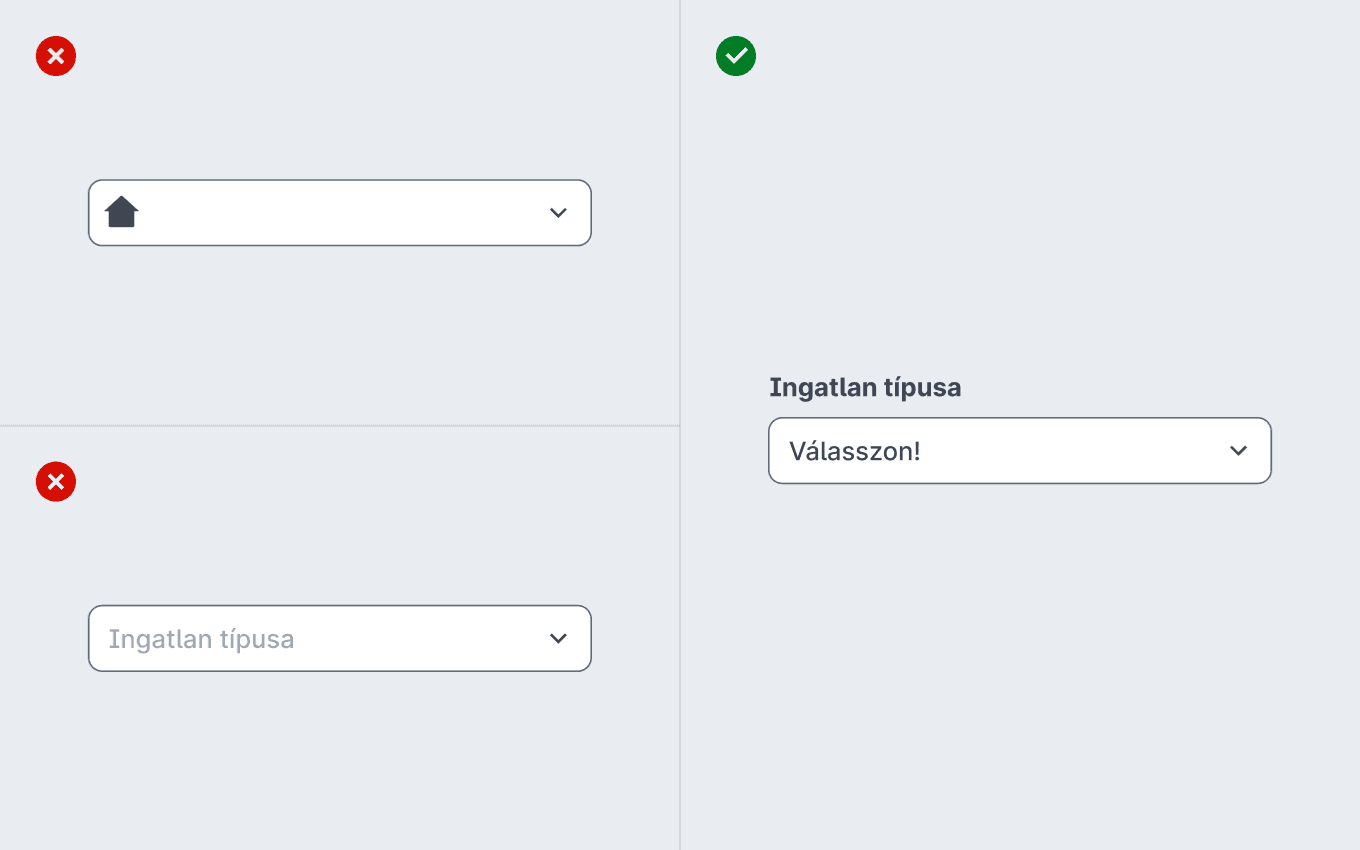This screenshot has height=850, width=1360.
Task: Click the horizontal divider between the two left panels
Action: click(340, 426)
